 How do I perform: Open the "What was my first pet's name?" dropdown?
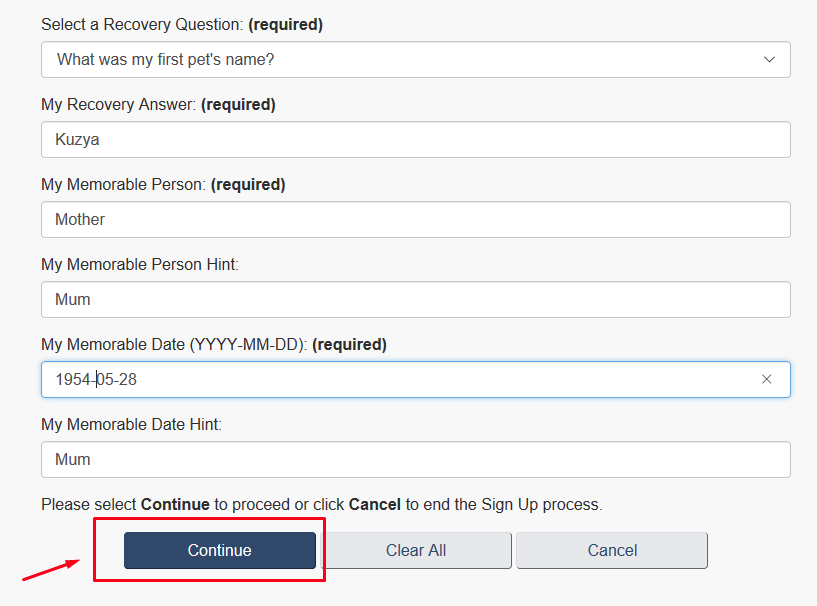416,59
